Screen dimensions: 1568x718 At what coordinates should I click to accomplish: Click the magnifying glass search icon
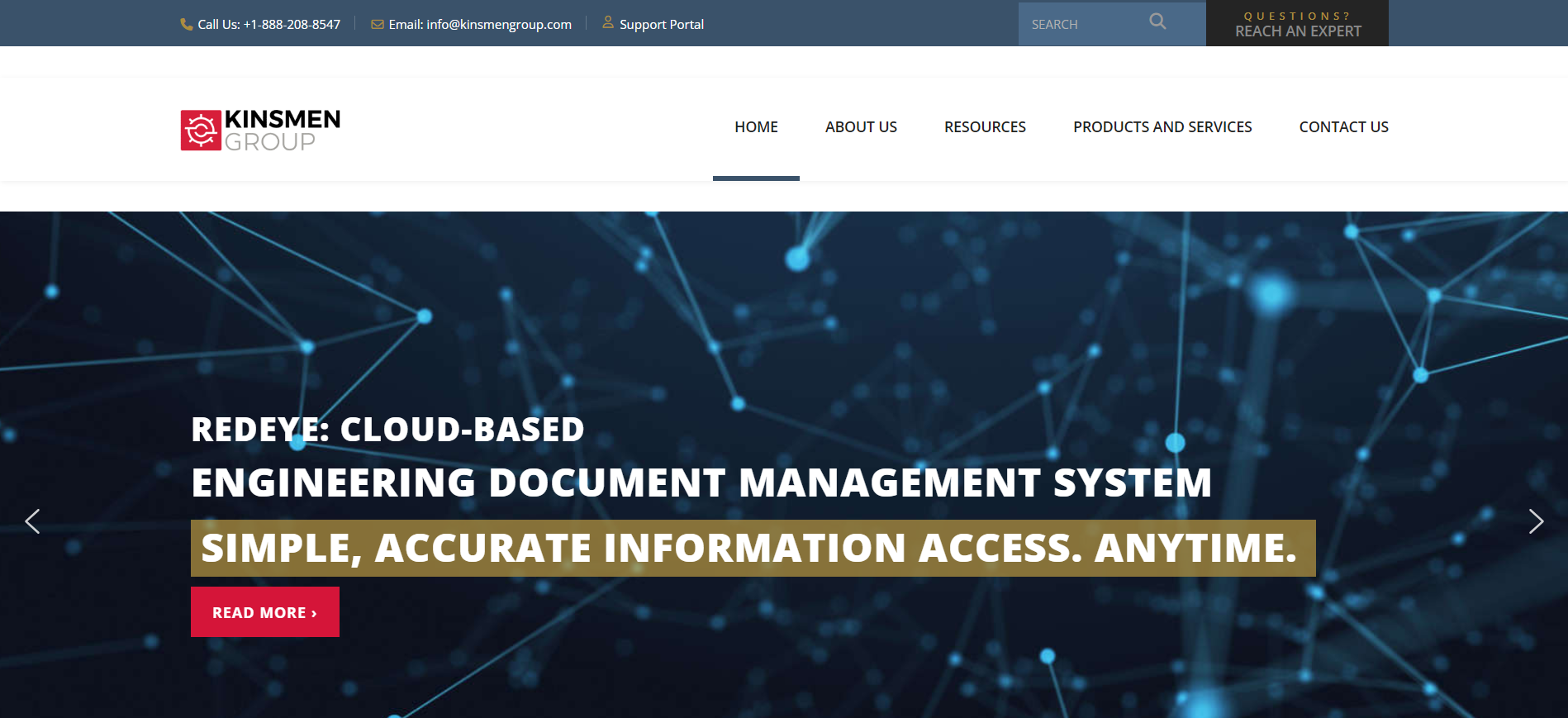[1157, 22]
